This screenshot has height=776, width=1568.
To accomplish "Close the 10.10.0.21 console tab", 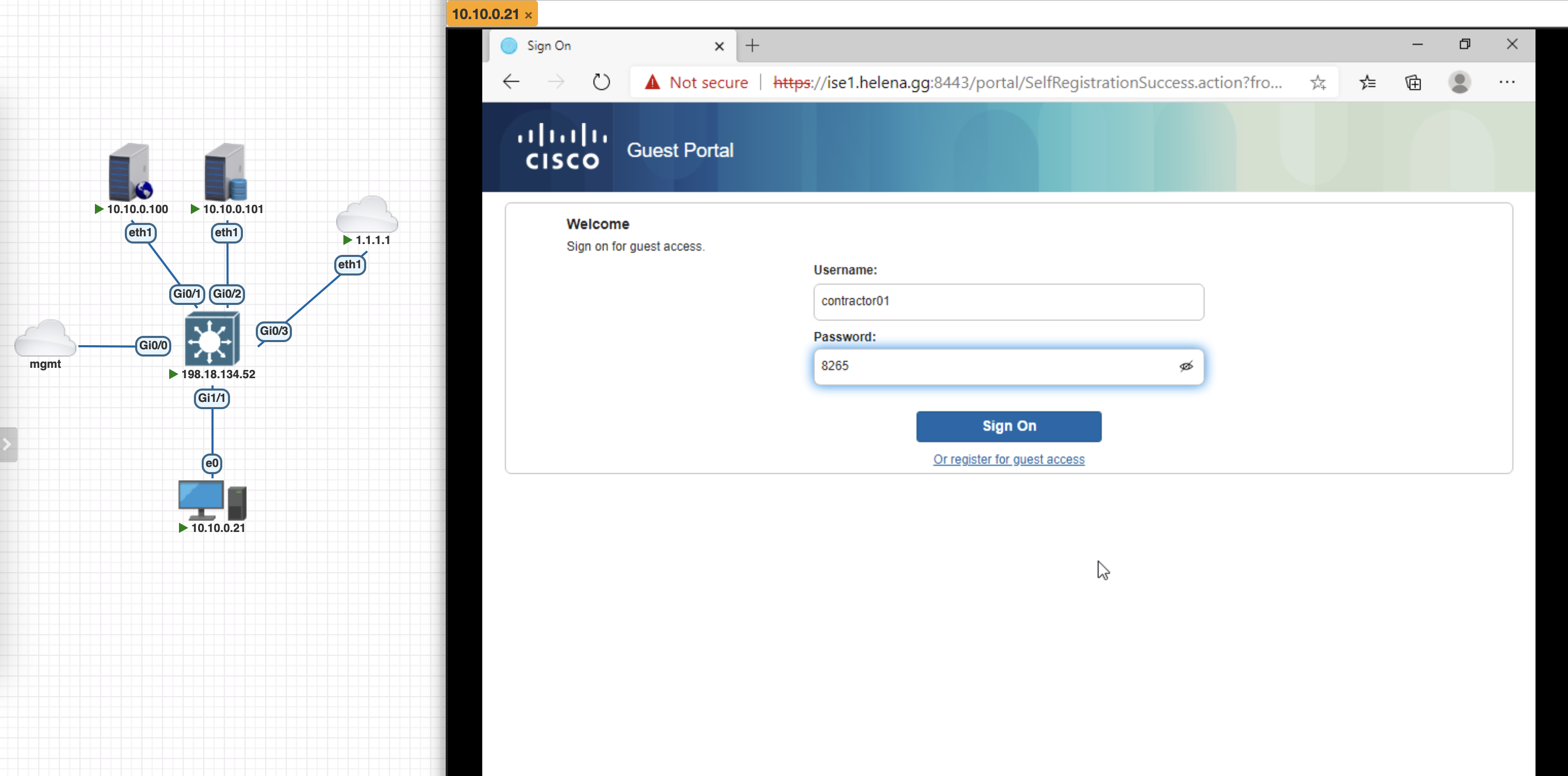I will [528, 15].
